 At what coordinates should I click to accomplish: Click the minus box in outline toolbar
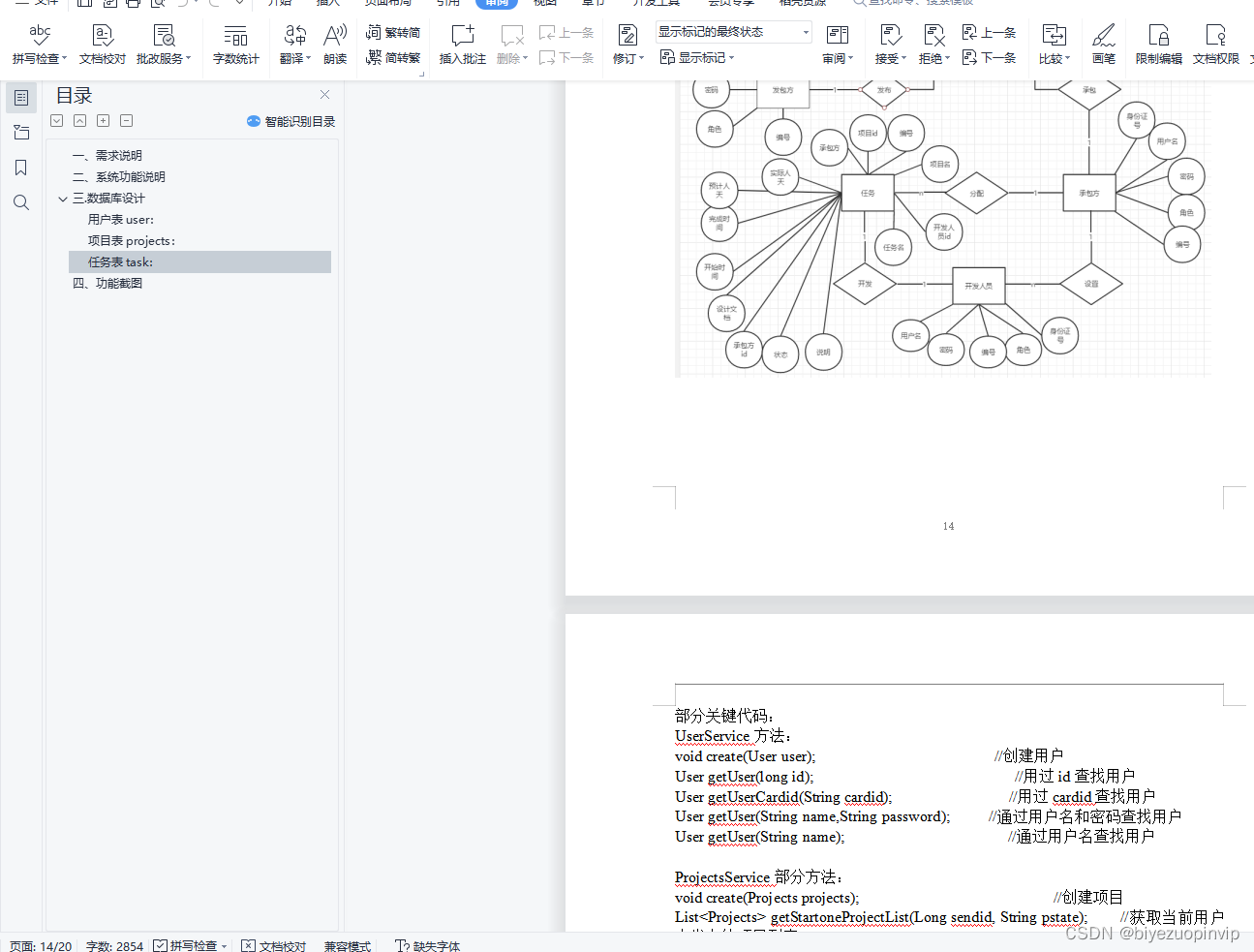(x=127, y=121)
